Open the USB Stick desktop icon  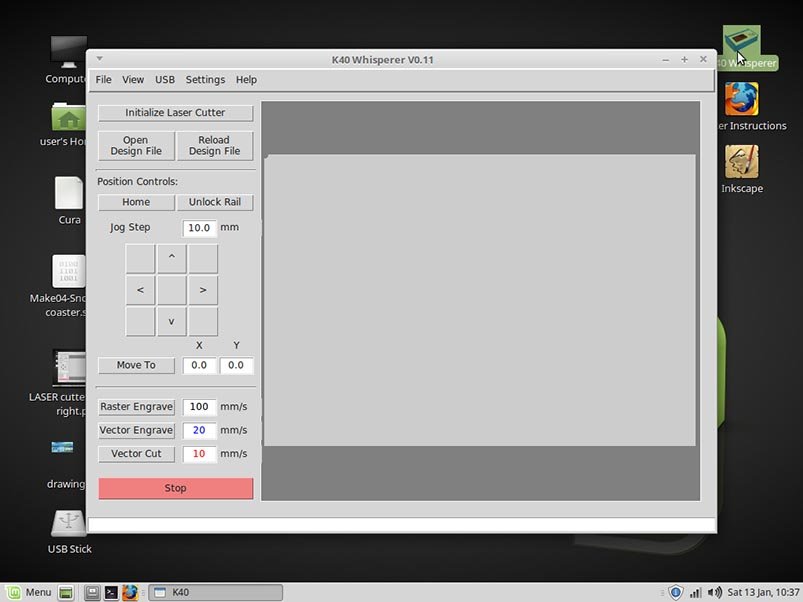pos(68,524)
